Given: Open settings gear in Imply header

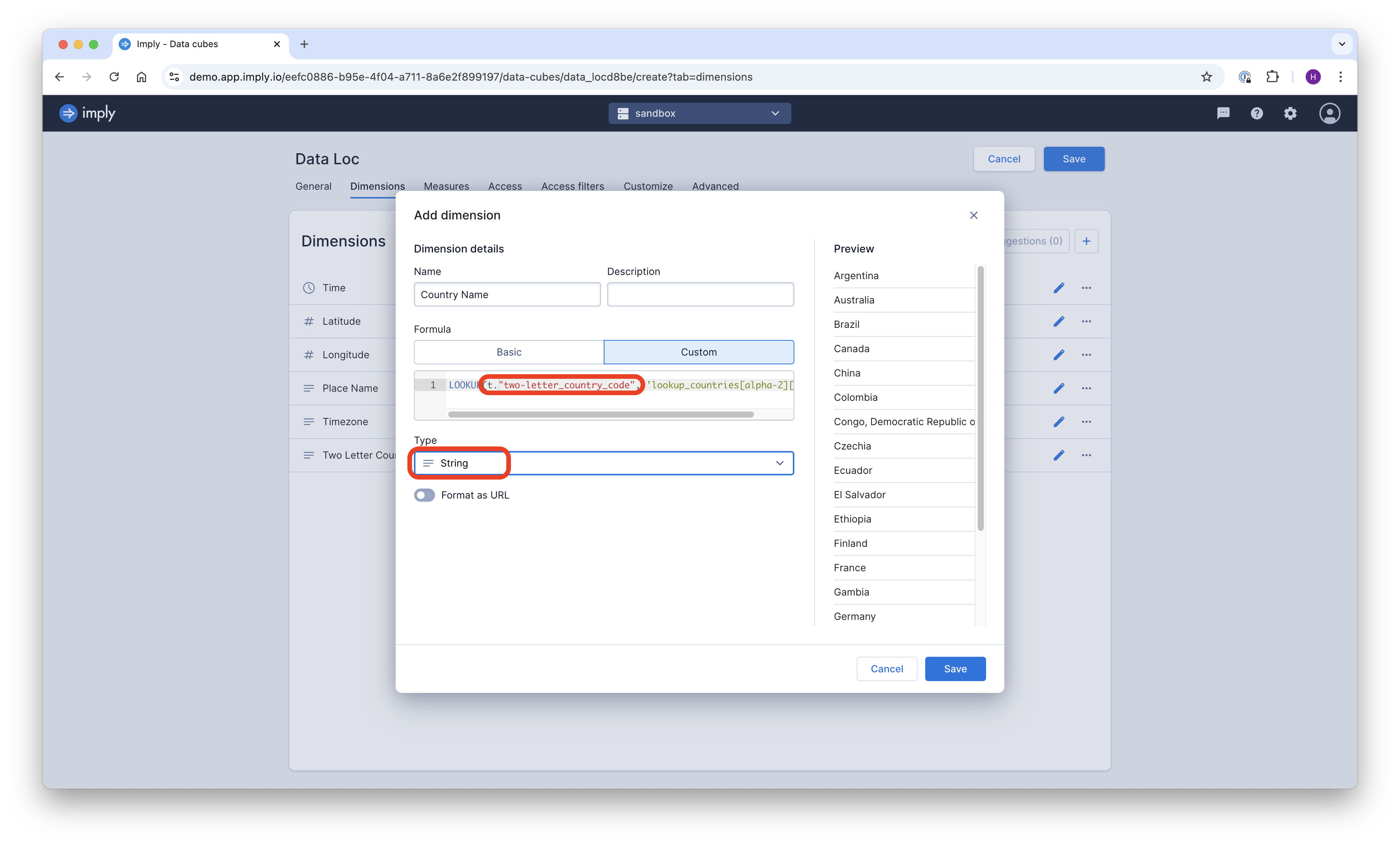Looking at the screenshot, I should [x=1290, y=113].
